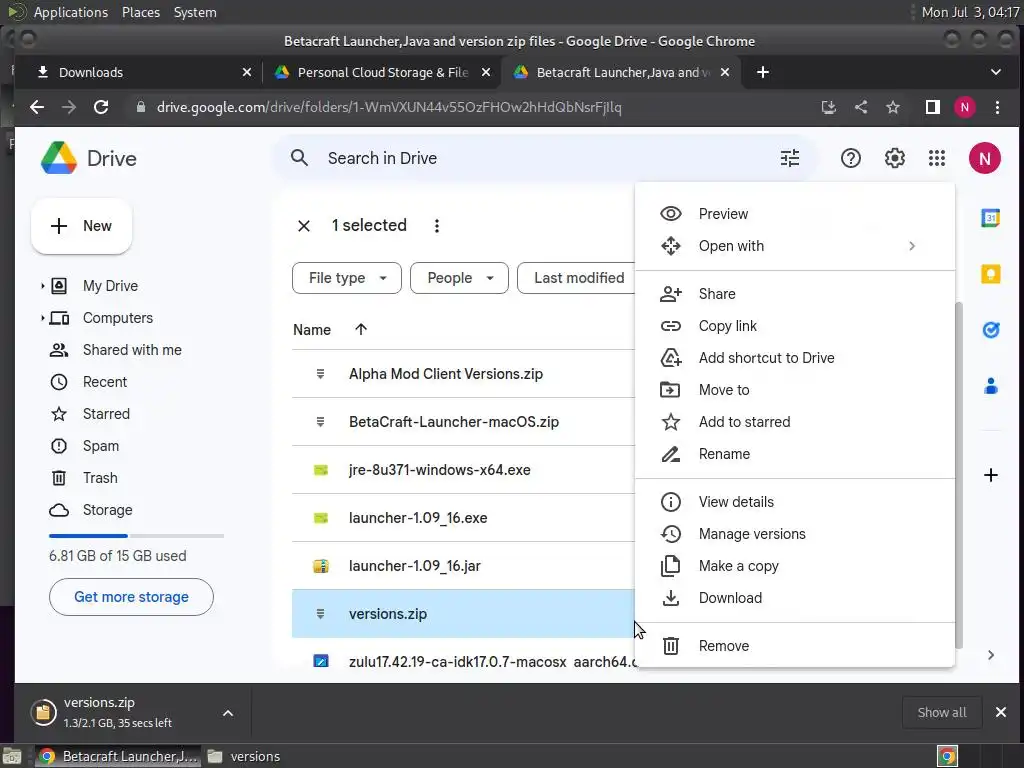Click Show all downloads button
The width and height of the screenshot is (1024, 768).
941,712
